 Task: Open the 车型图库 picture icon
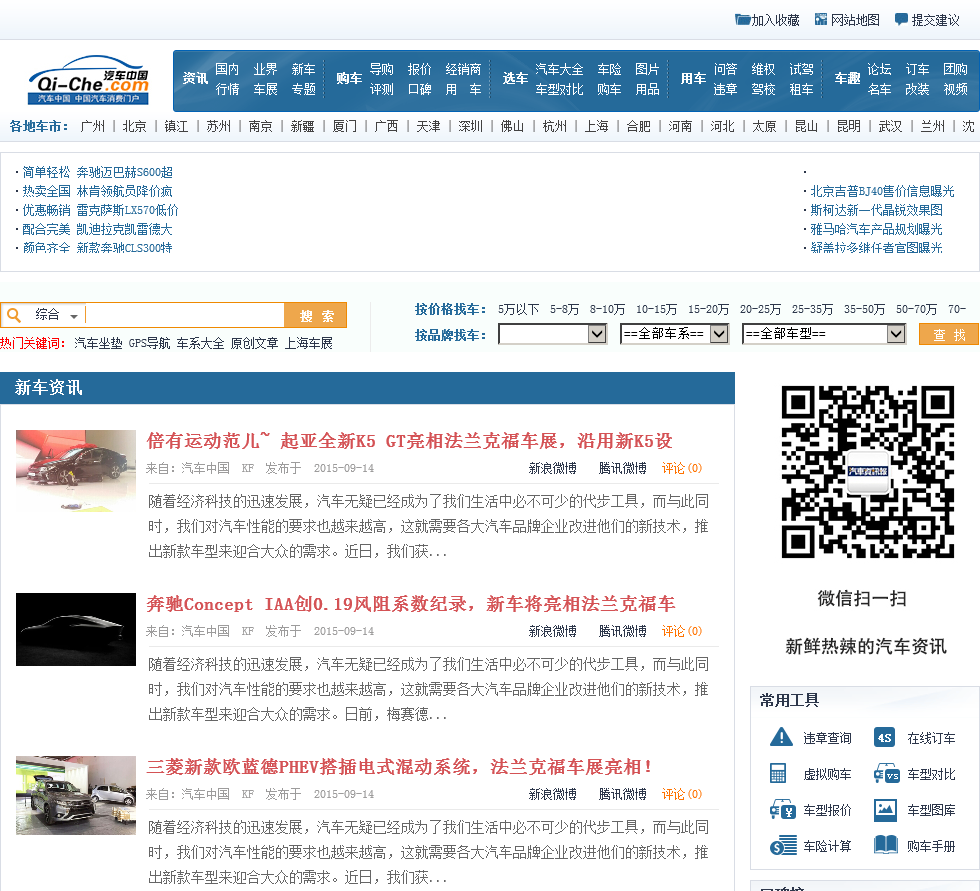click(x=885, y=810)
